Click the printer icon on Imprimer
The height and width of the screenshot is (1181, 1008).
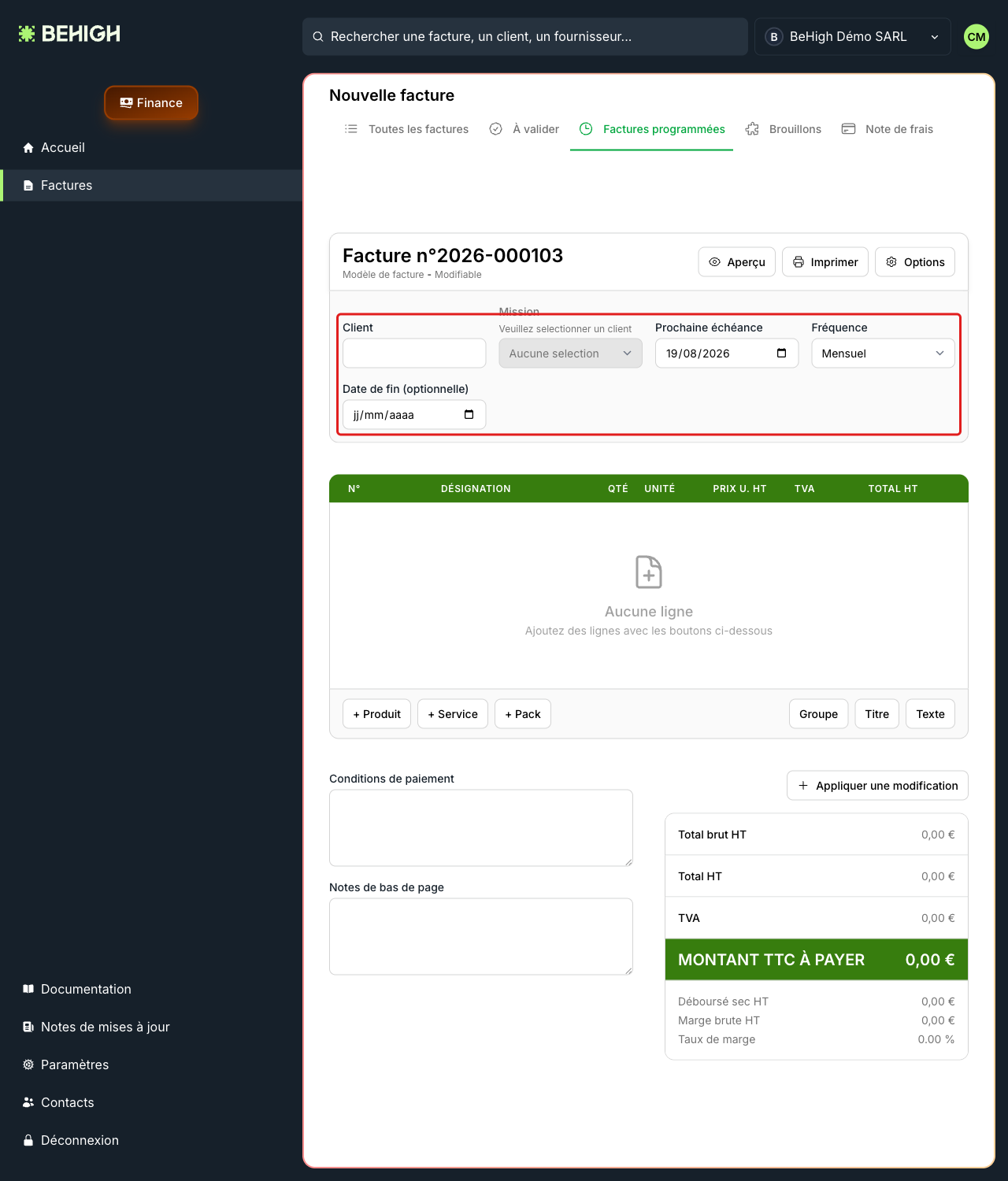(799, 262)
